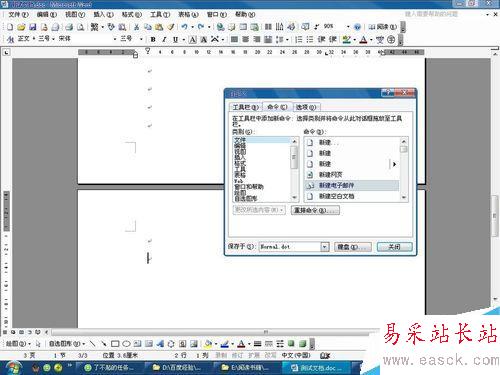
Task: Click the Bullets list icon
Action: click(x=310, y=39)
